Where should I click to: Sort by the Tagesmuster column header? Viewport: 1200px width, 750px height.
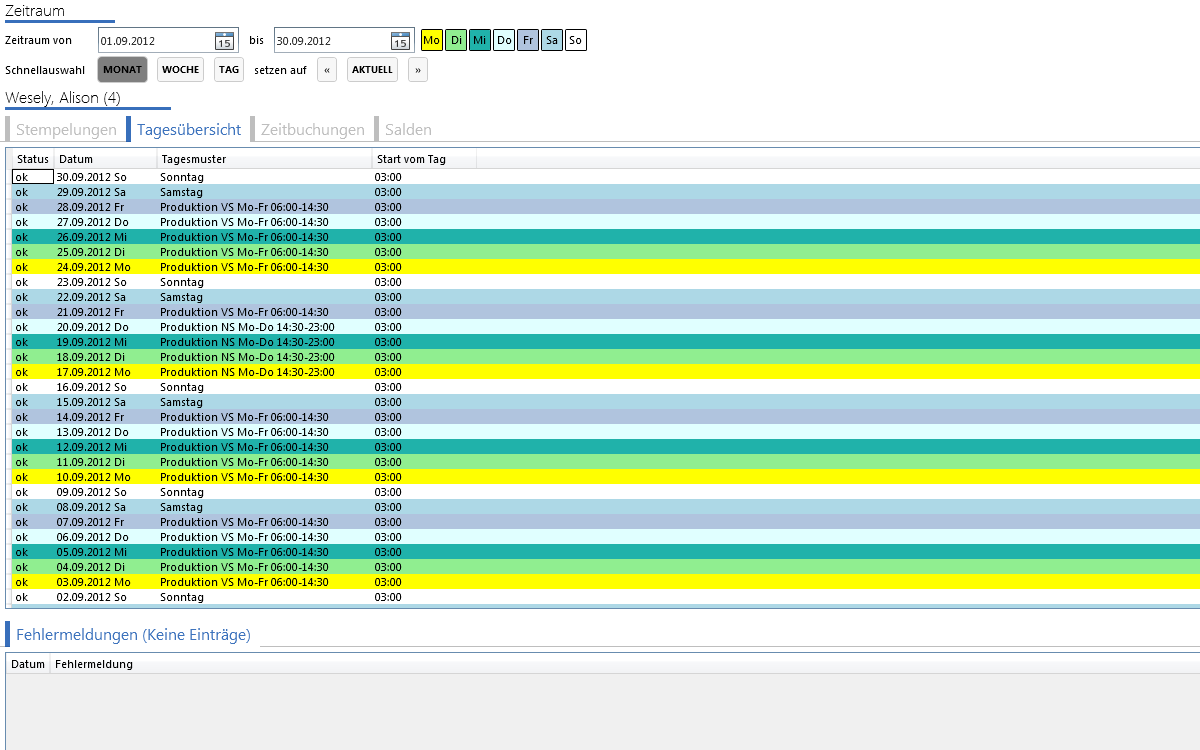[x=264, y=159]
